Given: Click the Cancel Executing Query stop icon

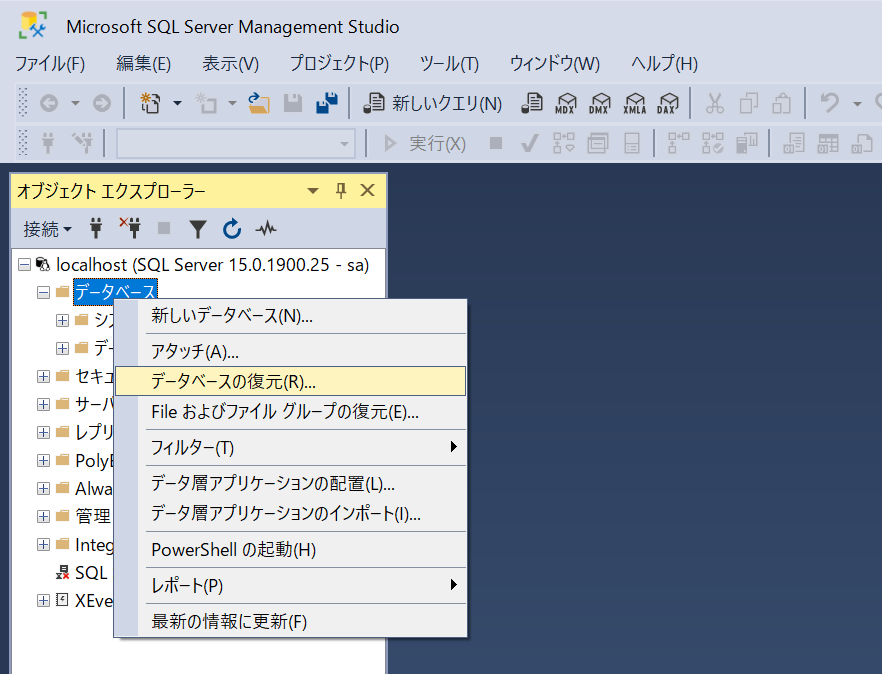Looking at the screenshot, I should [496, 143].
